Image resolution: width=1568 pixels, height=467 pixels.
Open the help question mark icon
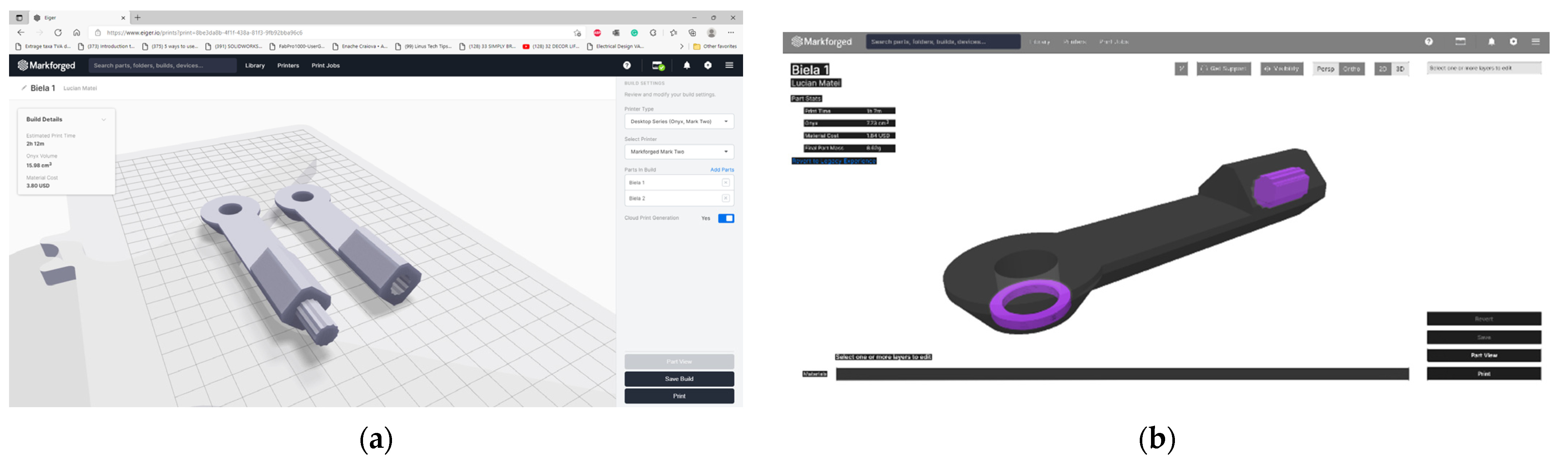click(x=626, y=65)
